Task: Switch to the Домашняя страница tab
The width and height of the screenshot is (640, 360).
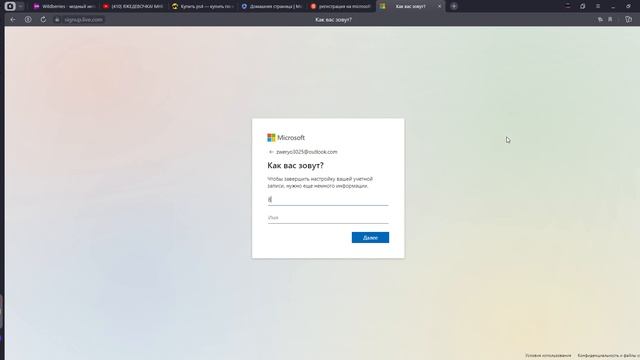Action: tap(272, 6)
